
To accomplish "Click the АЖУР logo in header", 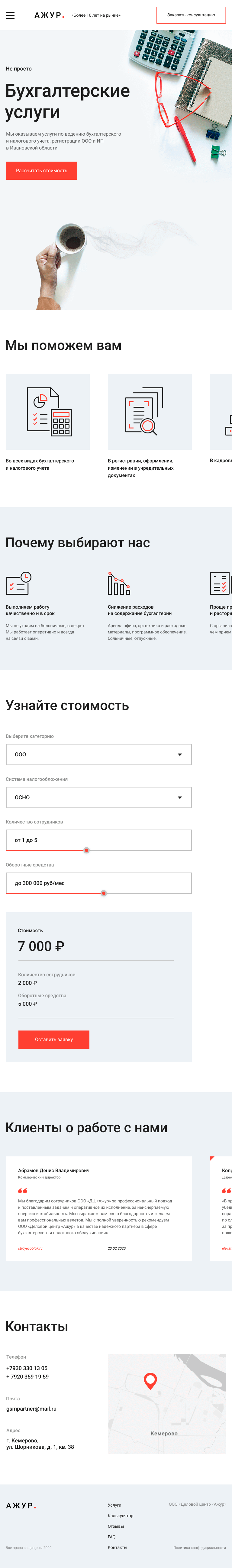I will pos(49,15).
